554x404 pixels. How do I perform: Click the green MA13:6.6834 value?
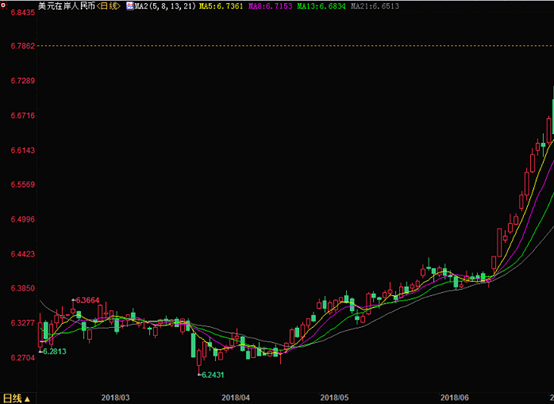coord(321,6)
